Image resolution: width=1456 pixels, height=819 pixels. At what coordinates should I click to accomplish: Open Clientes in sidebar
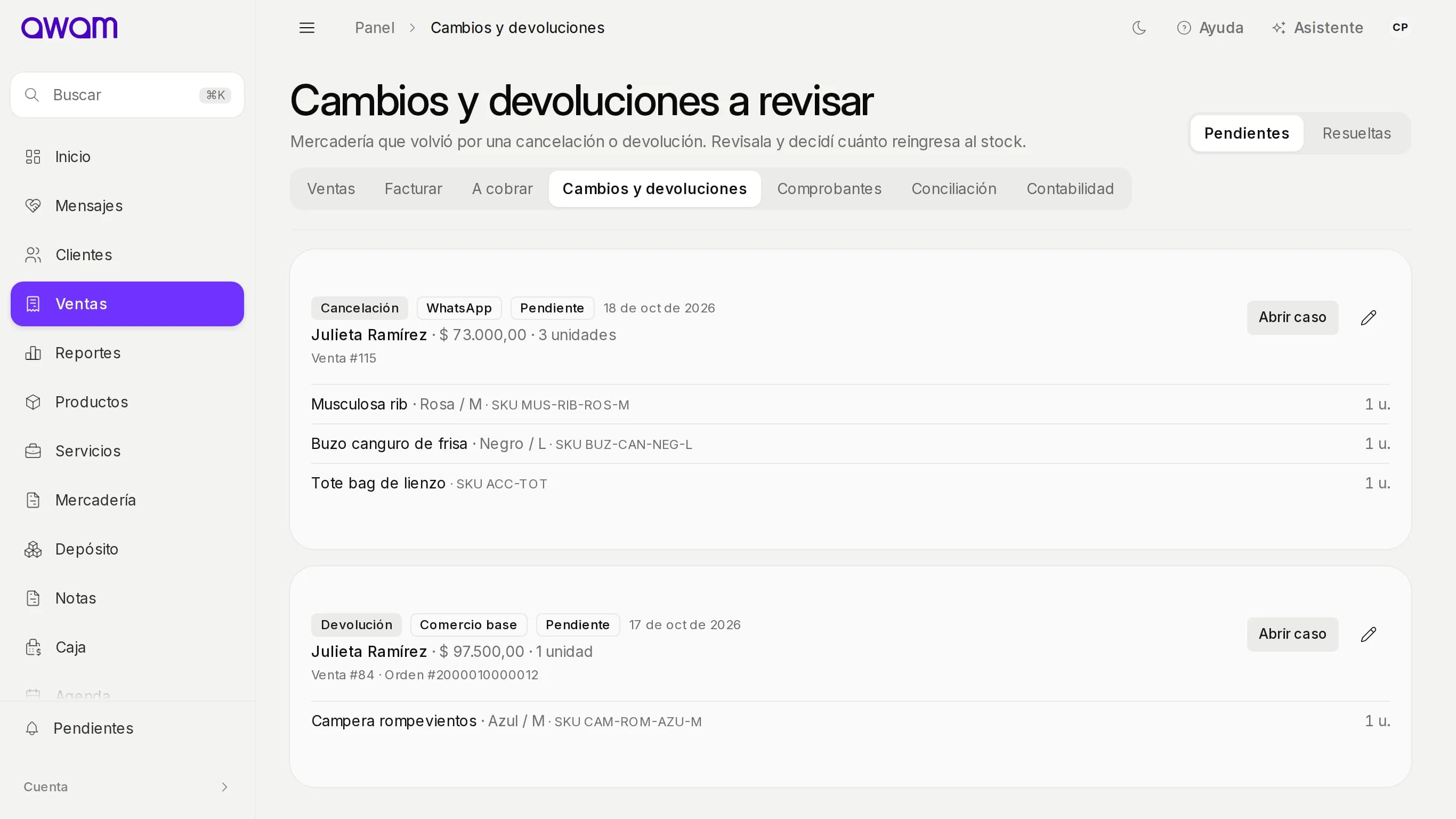tap(127, 255)
